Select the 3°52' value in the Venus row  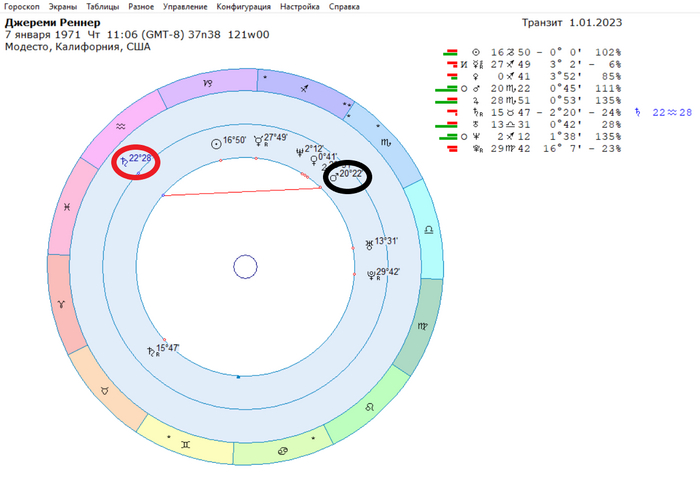[566, 77]
